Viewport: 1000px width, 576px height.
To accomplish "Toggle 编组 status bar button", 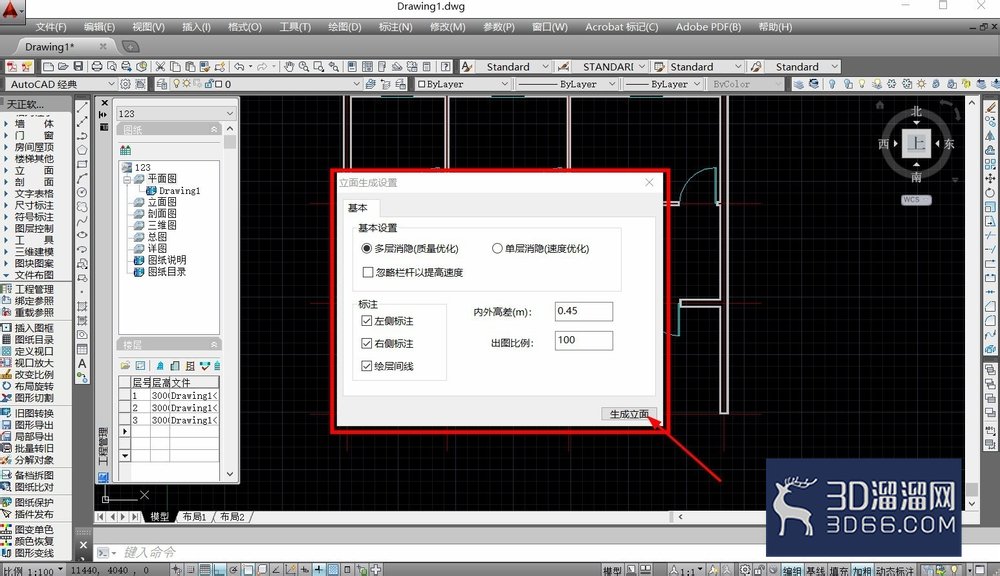I will [791, 570].
